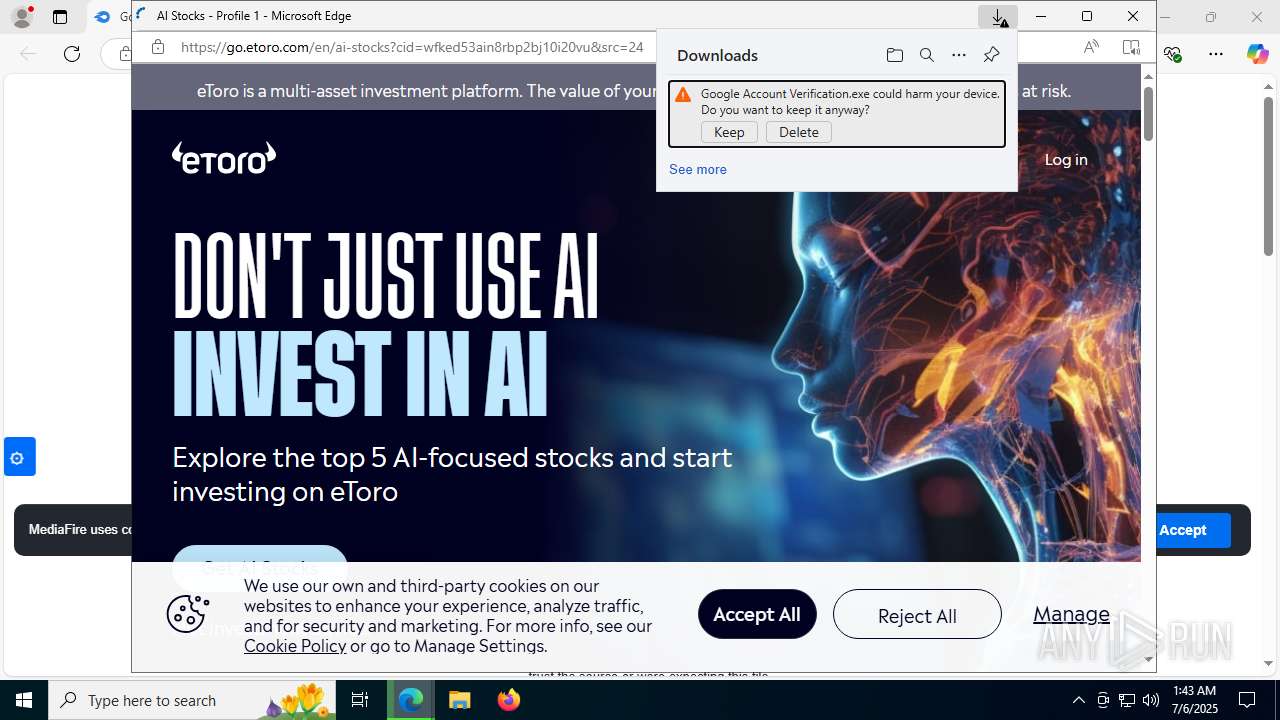1280x720 pixels.
Task: Open the Cookie Policy link
Action: tap(295, 646)
